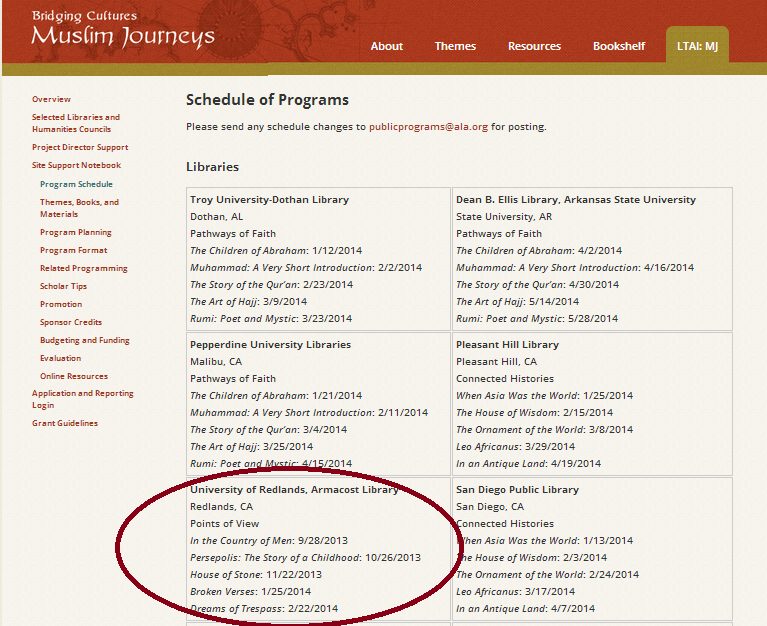Go to Program Planning page
767x626 pixels.
(76, 232)
